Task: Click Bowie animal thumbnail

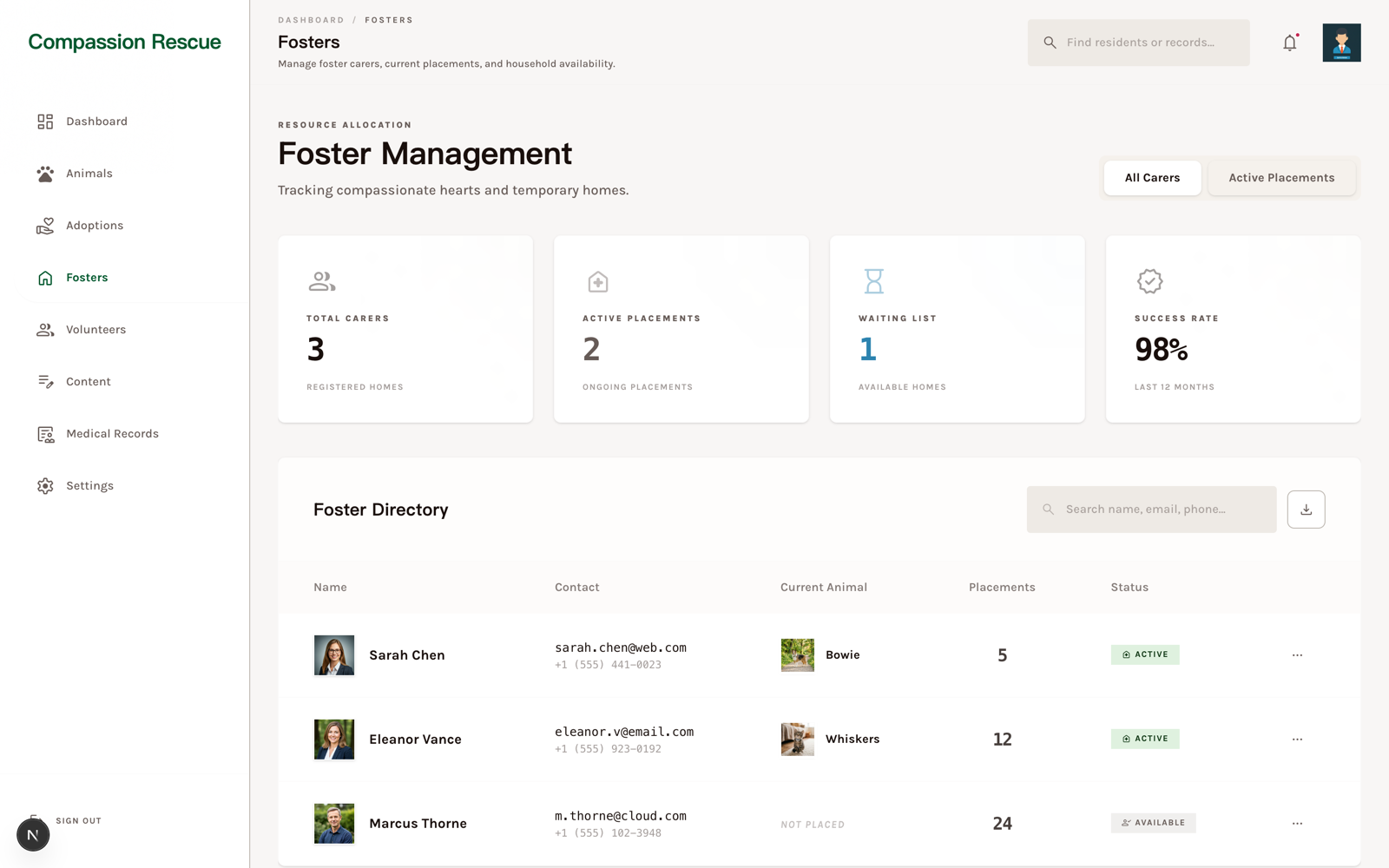Action: click(x=797, y=655)
